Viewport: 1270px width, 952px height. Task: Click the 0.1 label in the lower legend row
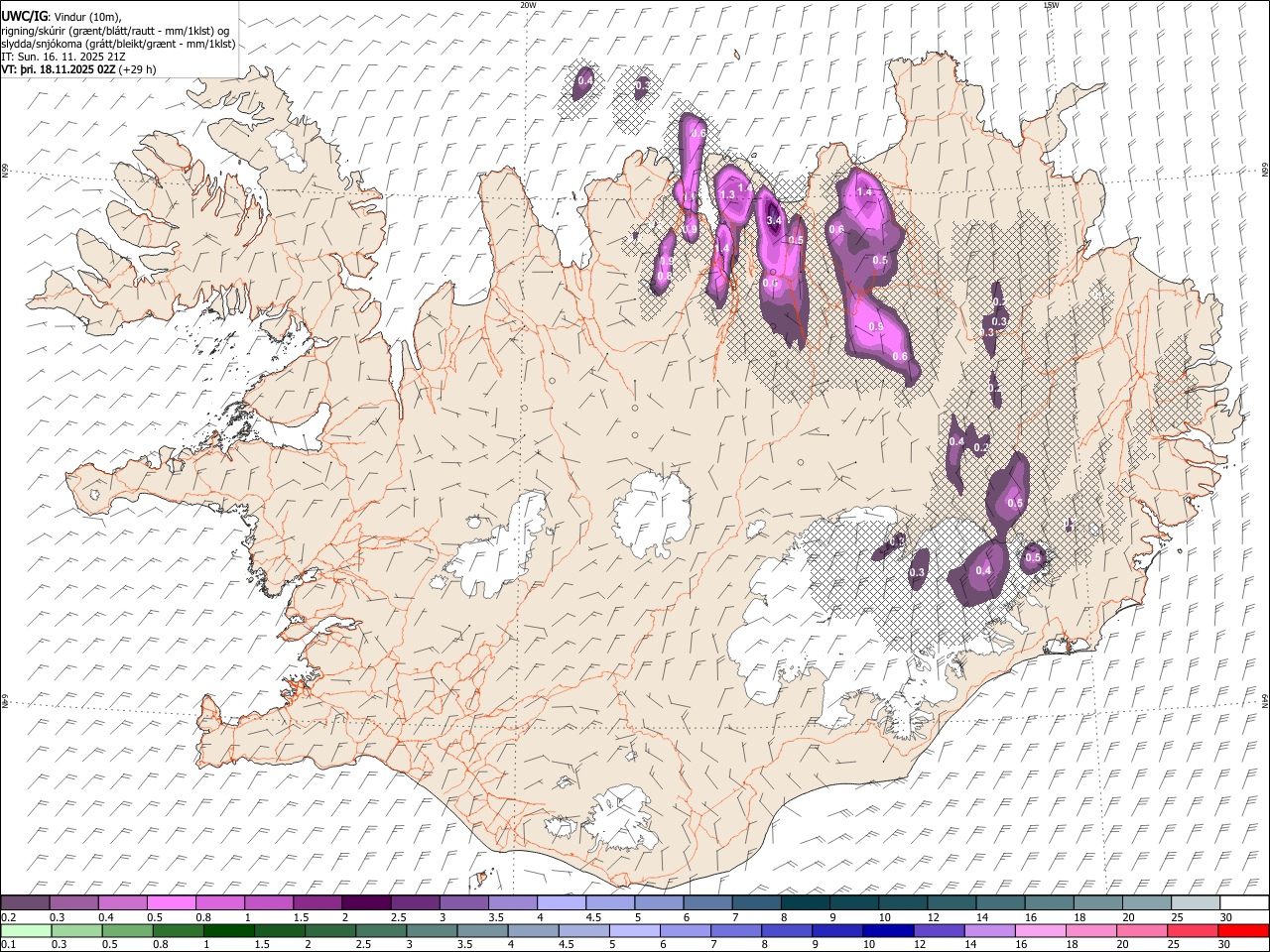pos(8,944)
